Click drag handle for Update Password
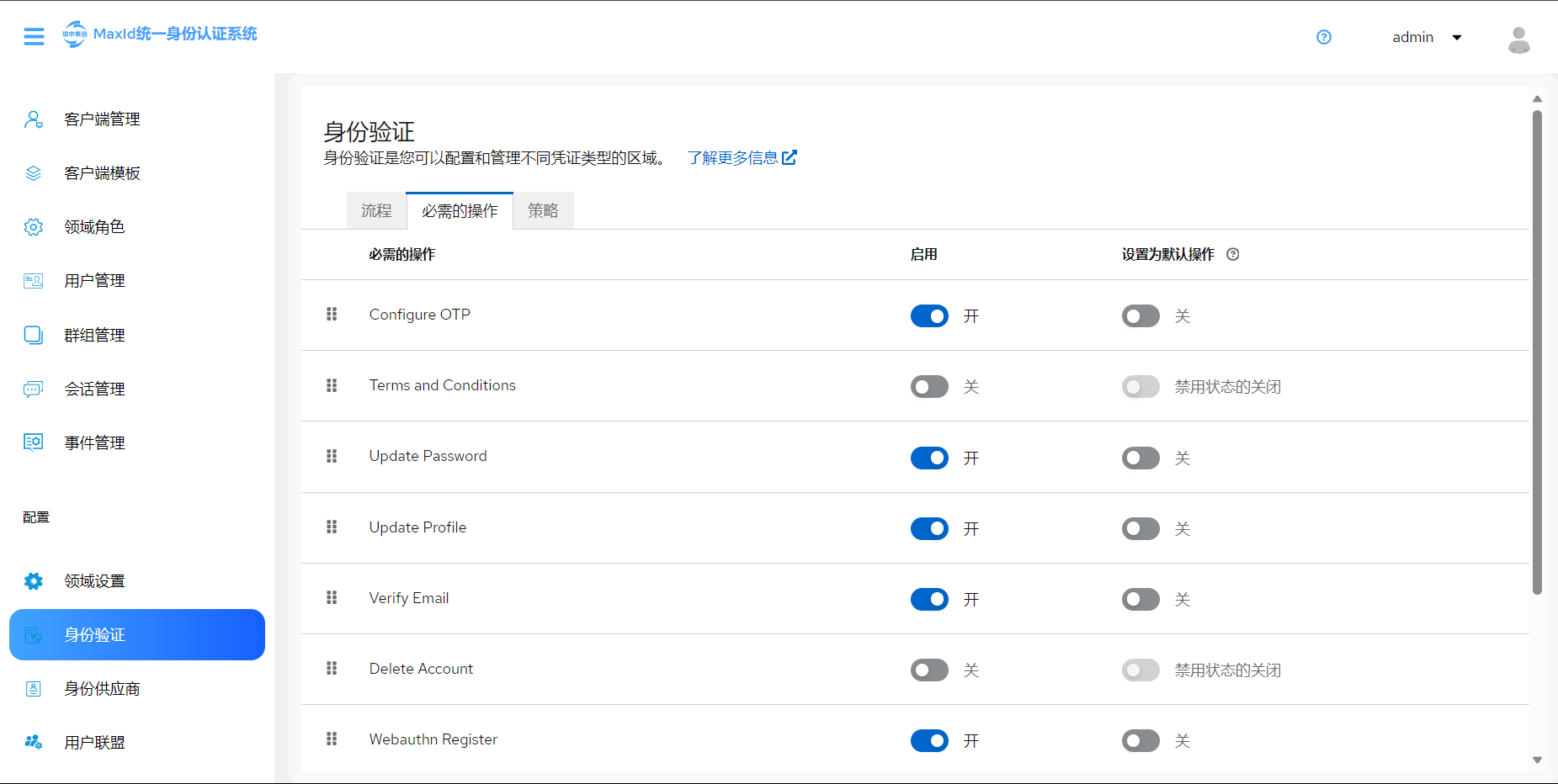1558x784 pixels. click(x=332, y=456)
